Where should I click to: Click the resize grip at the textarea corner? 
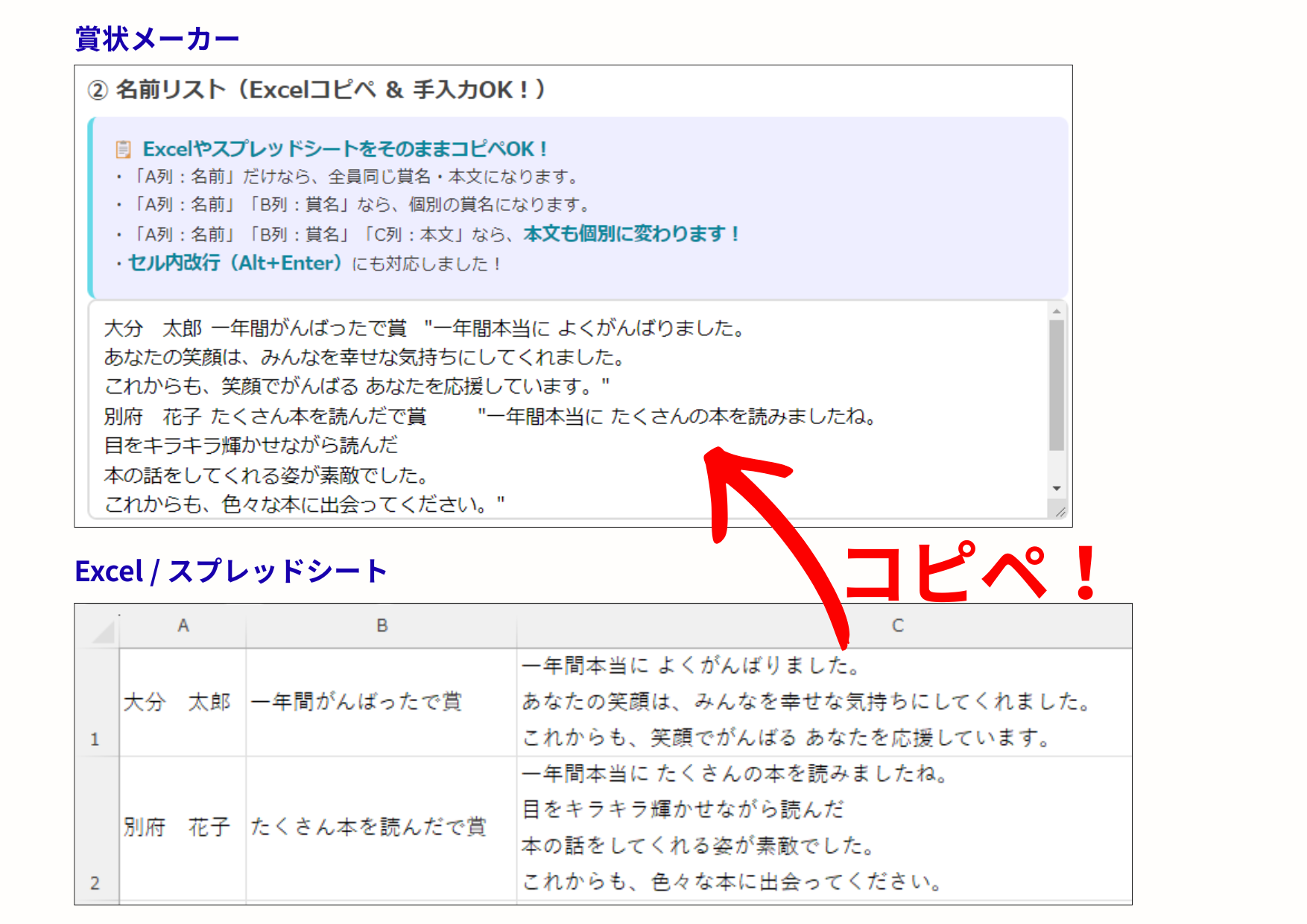[1061, 511]
